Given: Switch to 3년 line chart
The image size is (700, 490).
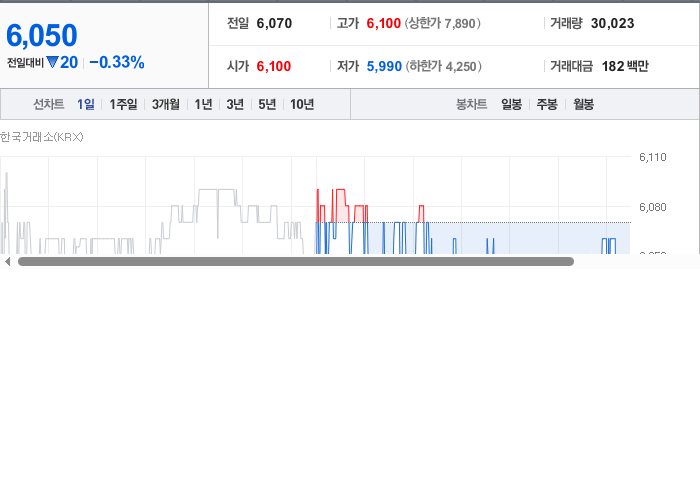Looking at the screenshot, I should [235, 104].
